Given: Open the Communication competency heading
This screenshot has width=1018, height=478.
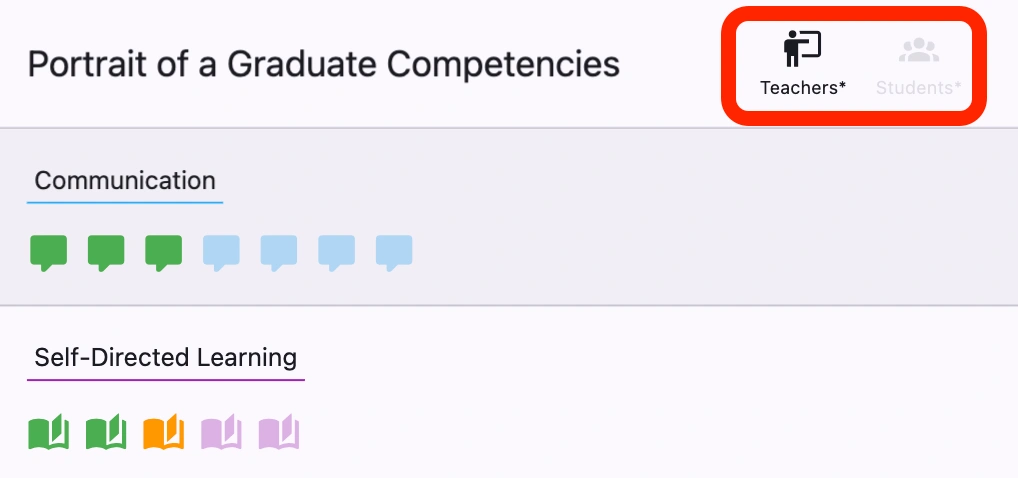Looking at the screenshot, I should (125, 181).
